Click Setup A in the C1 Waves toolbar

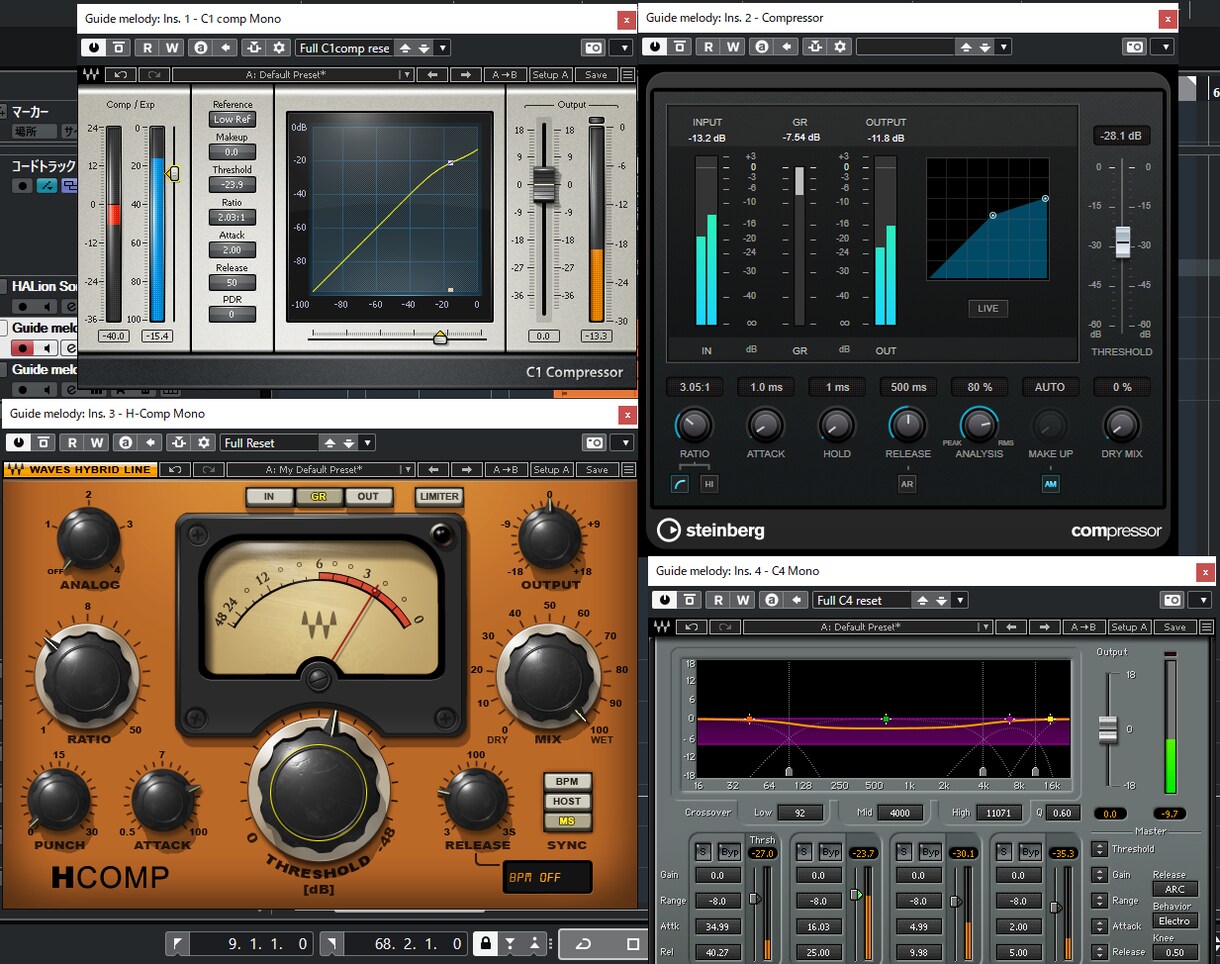tap(551, 75)
